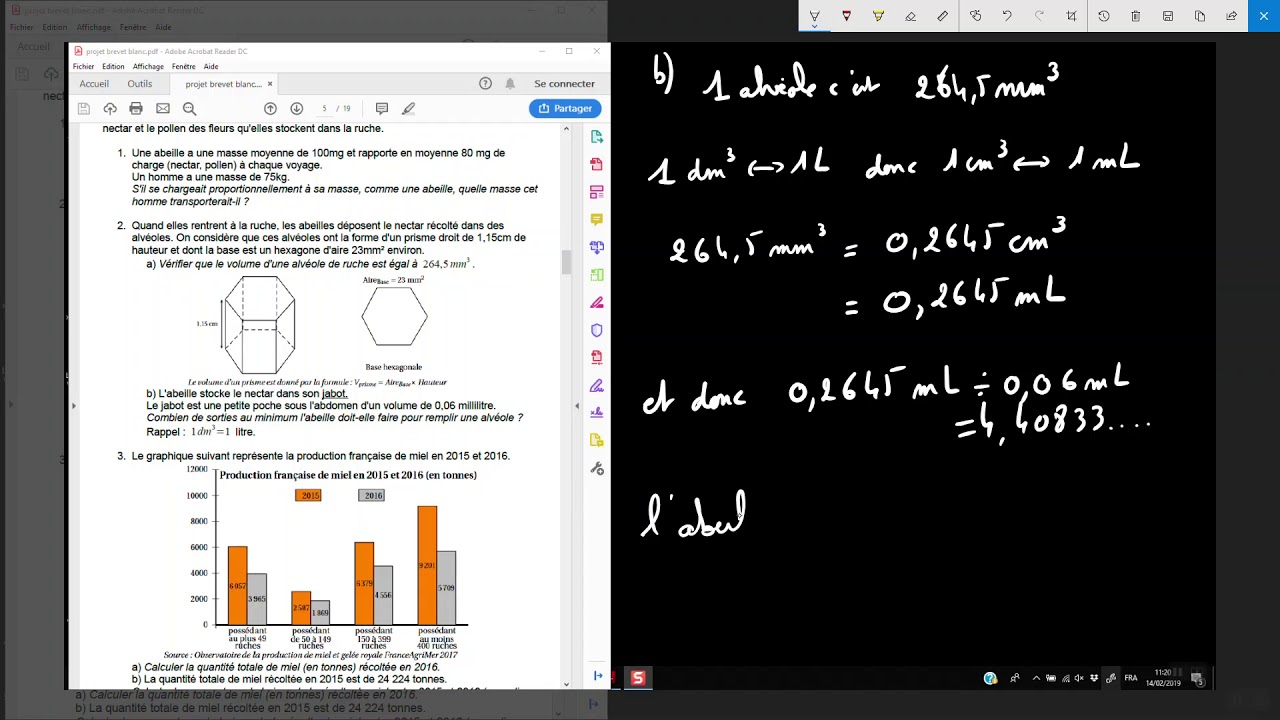Open the search magnifier in Acrobat
1280x720 pixels.
coord(189,108)
